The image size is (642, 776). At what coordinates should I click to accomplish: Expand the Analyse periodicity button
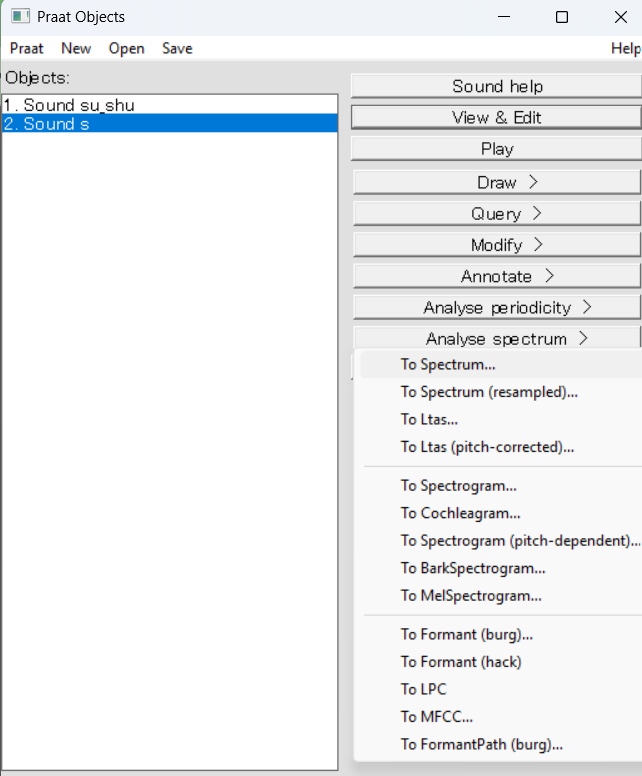coord(497,307)
